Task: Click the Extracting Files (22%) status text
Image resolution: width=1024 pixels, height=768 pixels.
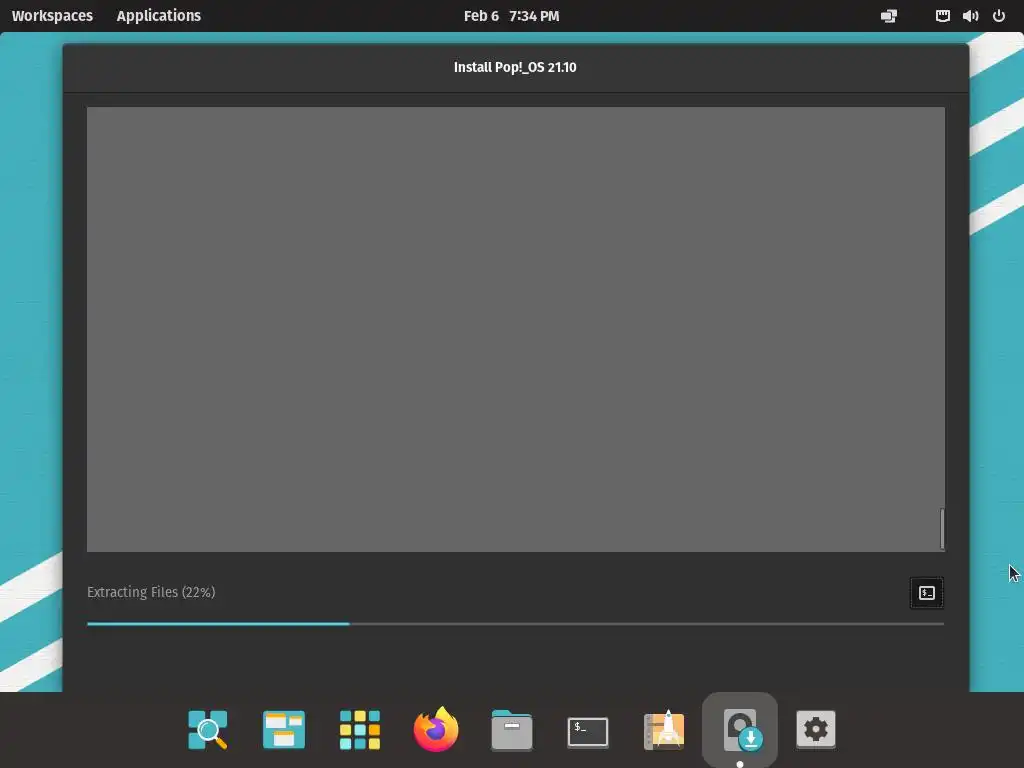Action: (151, 592)
